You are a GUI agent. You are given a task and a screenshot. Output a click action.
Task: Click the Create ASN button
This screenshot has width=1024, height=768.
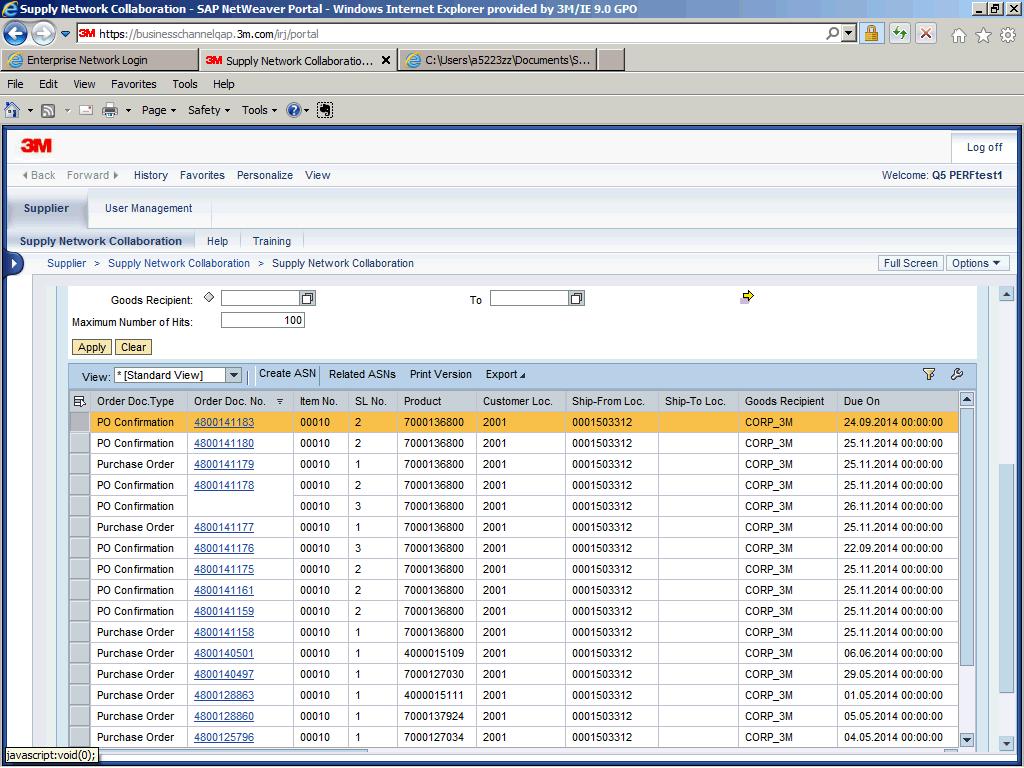pos(287,374)
